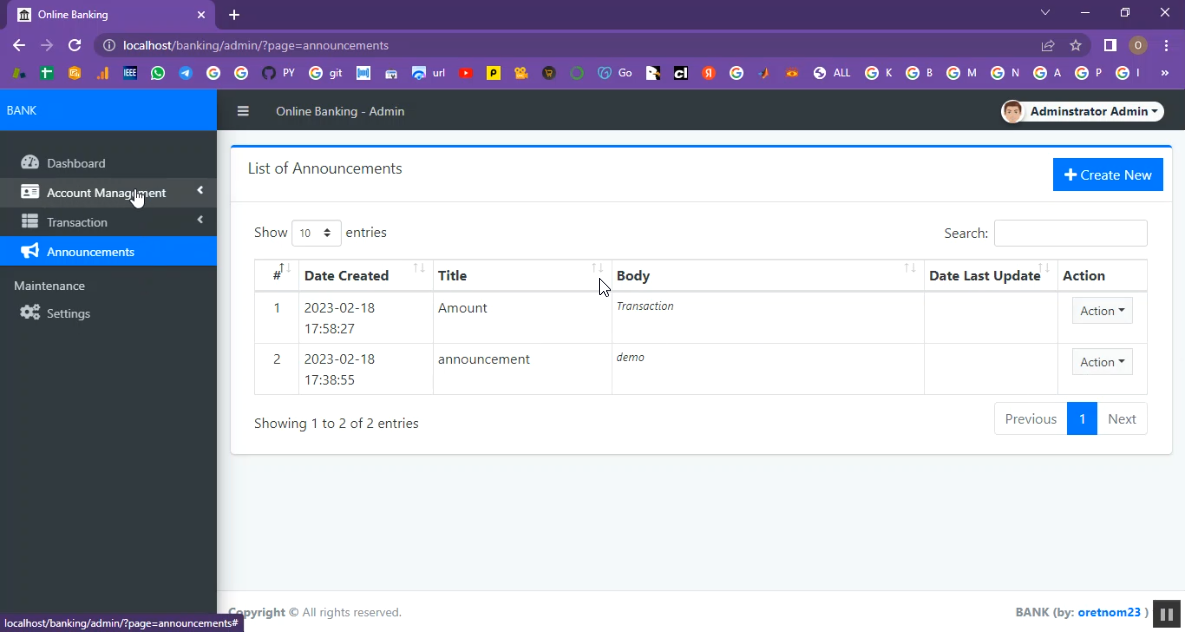Sort by the Body column

(x=768, y=275)
